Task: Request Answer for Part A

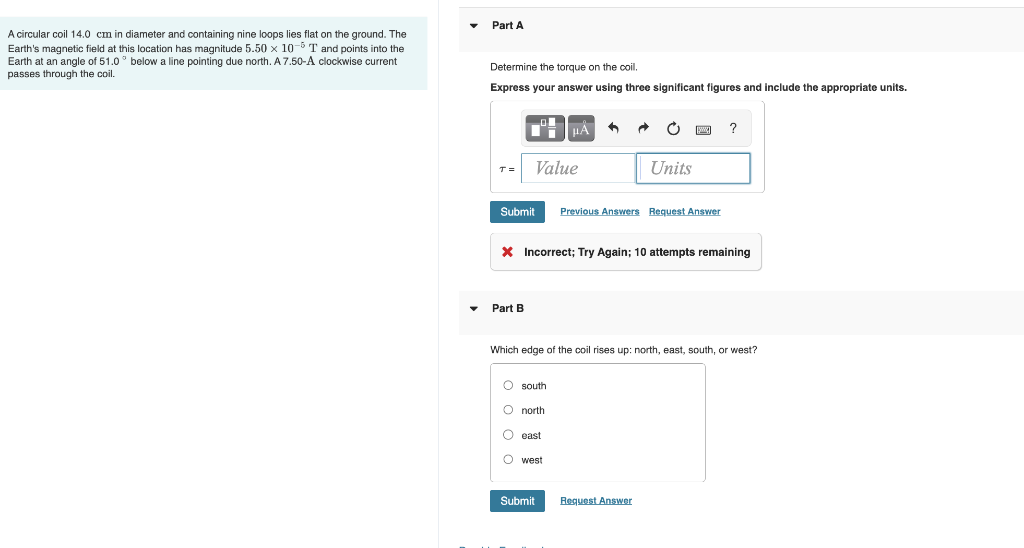Action: (684, 212)
